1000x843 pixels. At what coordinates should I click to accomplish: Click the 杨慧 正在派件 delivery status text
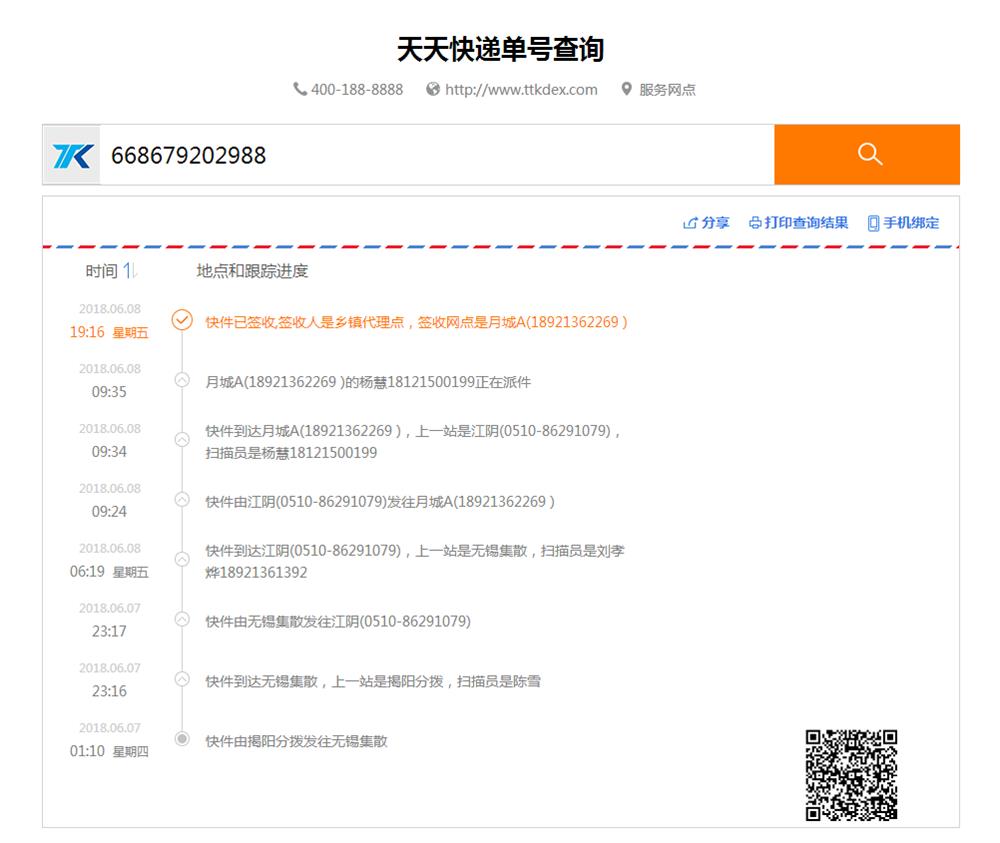(x=368, y=382)
